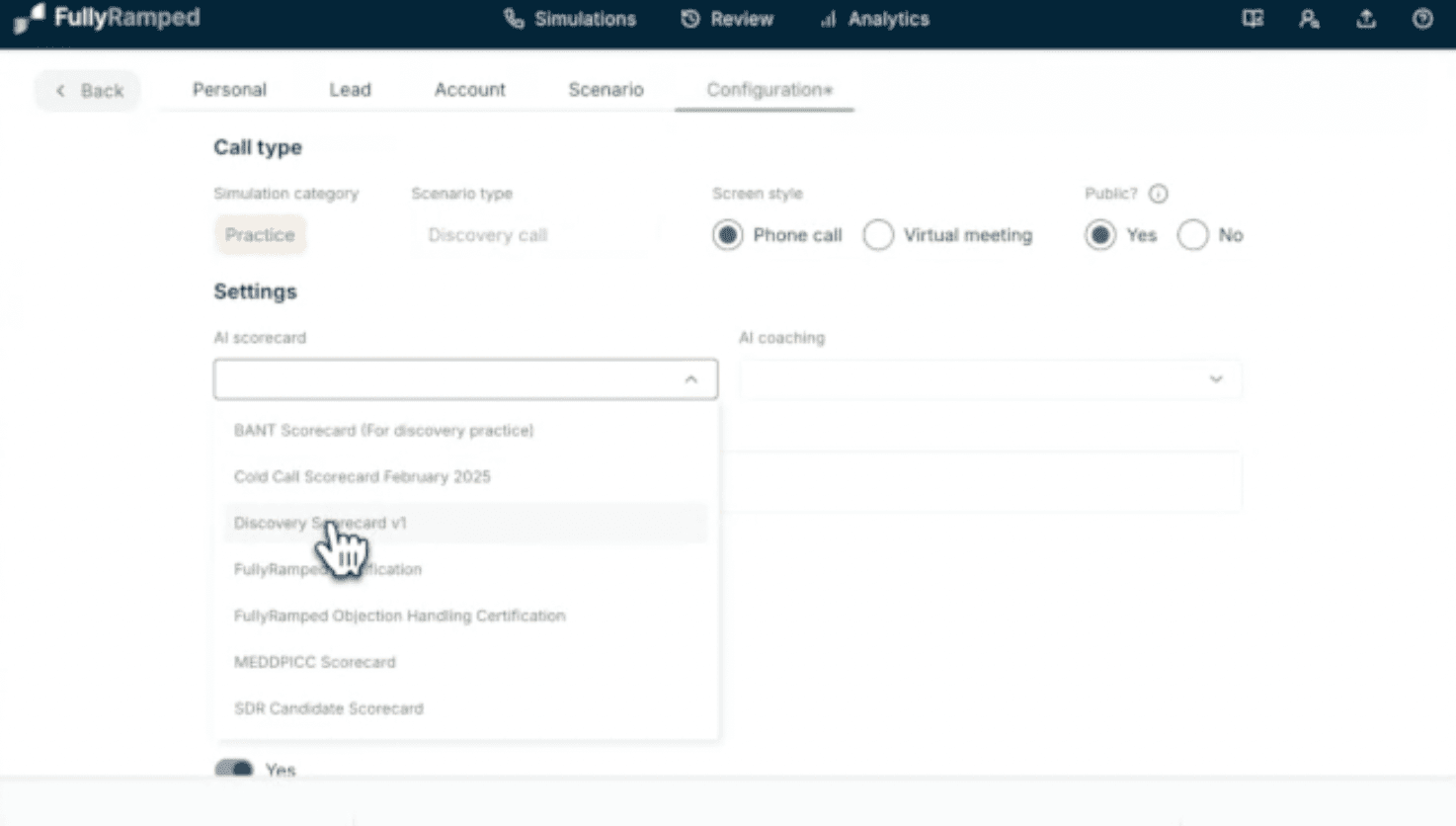Switch to the Scenario tab
Image resolution: width=1456 pixels, height=826 pixels.
coord(606,90)
